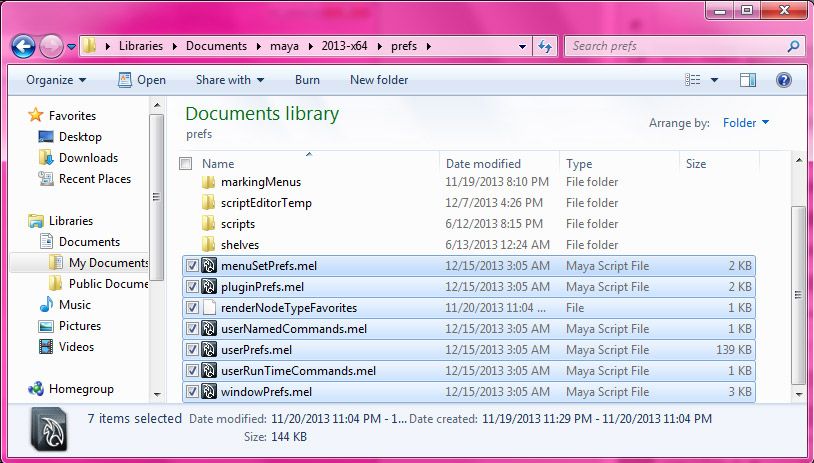Click file list scroll up arrow

[x=798, y=161]
